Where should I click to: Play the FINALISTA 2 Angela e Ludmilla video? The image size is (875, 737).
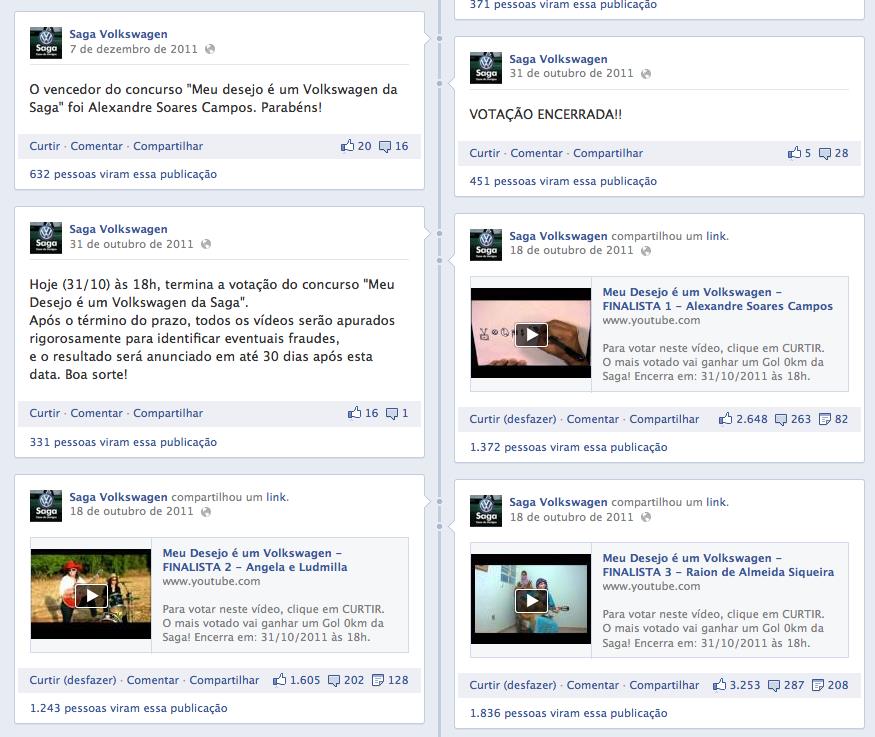pyautogui.click(x=91, y=596)
